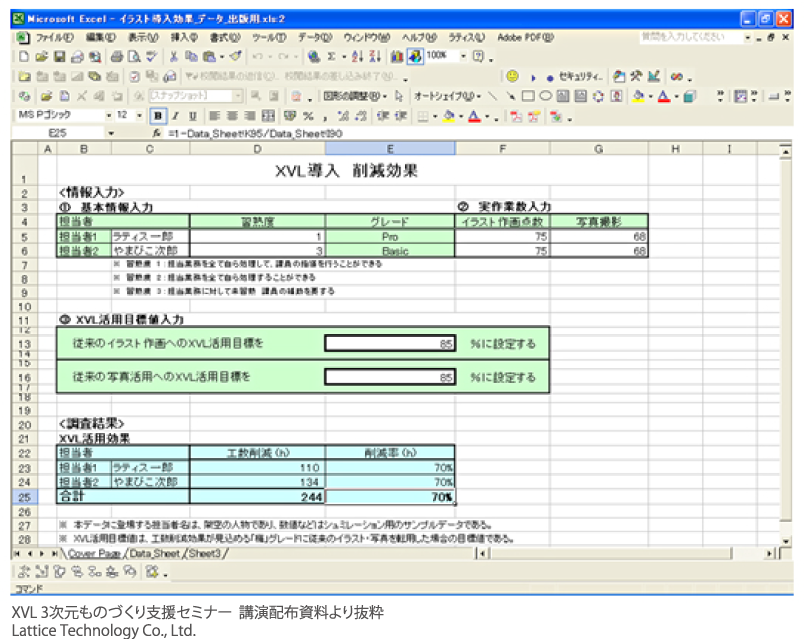Viewport: 804px width, 639px height.
Task: Switch to the Data_Sheet tab
Action: (154, 554)
